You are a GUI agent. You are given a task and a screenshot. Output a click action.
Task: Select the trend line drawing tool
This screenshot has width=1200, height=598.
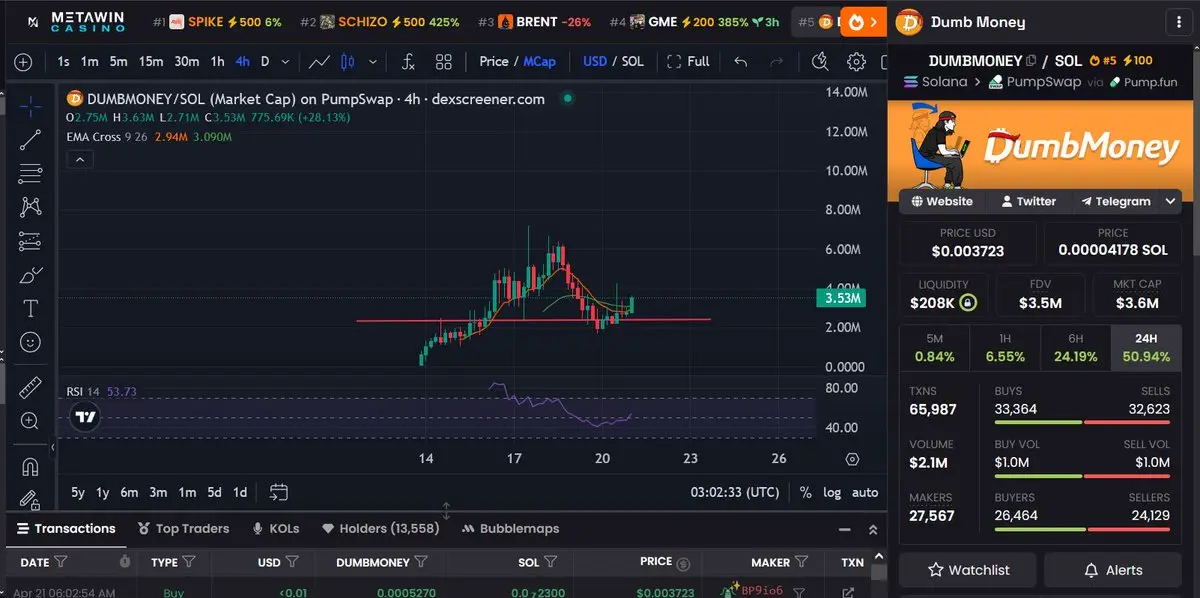(31, 140)
